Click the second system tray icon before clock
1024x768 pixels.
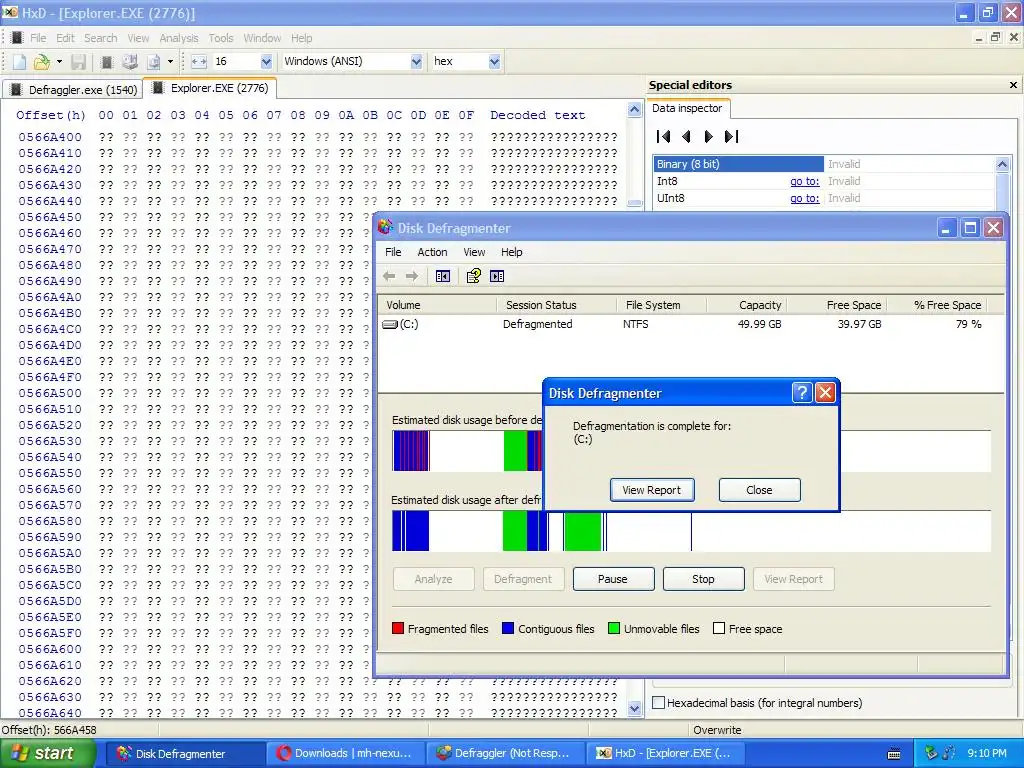[949, 753]
